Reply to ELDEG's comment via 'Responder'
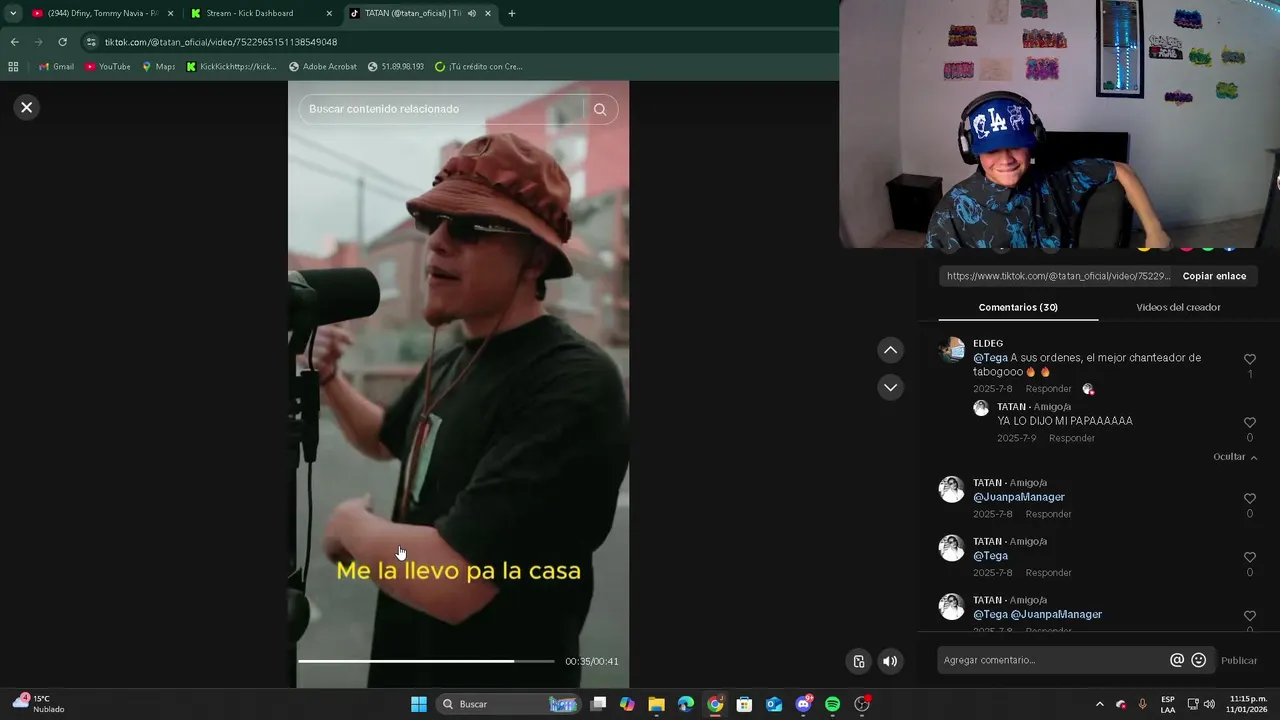The width and height of the screenshot is (1280, 720). (1048, 389)
